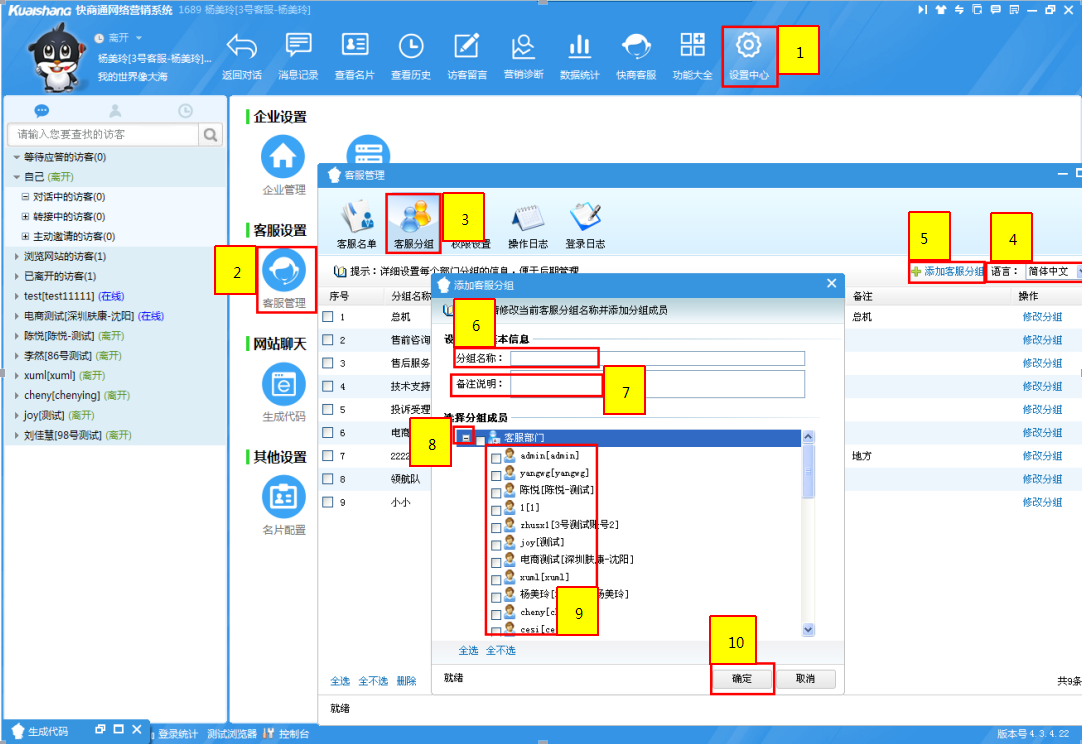Select checkbox for row 1 总机
The height and width of the screenshot is (744, 1082).
328,317
